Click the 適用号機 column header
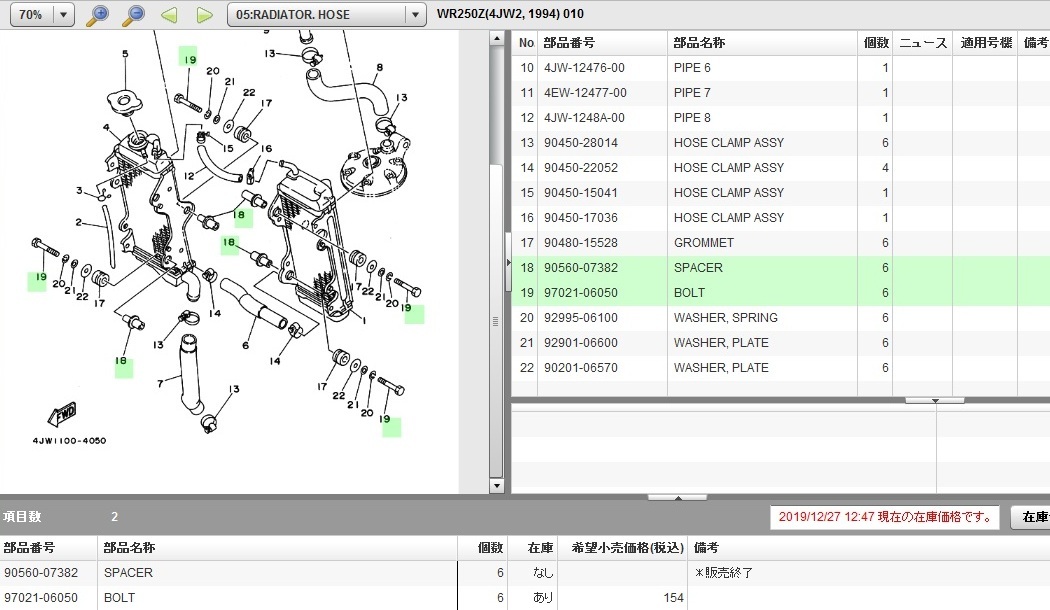 pos(985,43)
